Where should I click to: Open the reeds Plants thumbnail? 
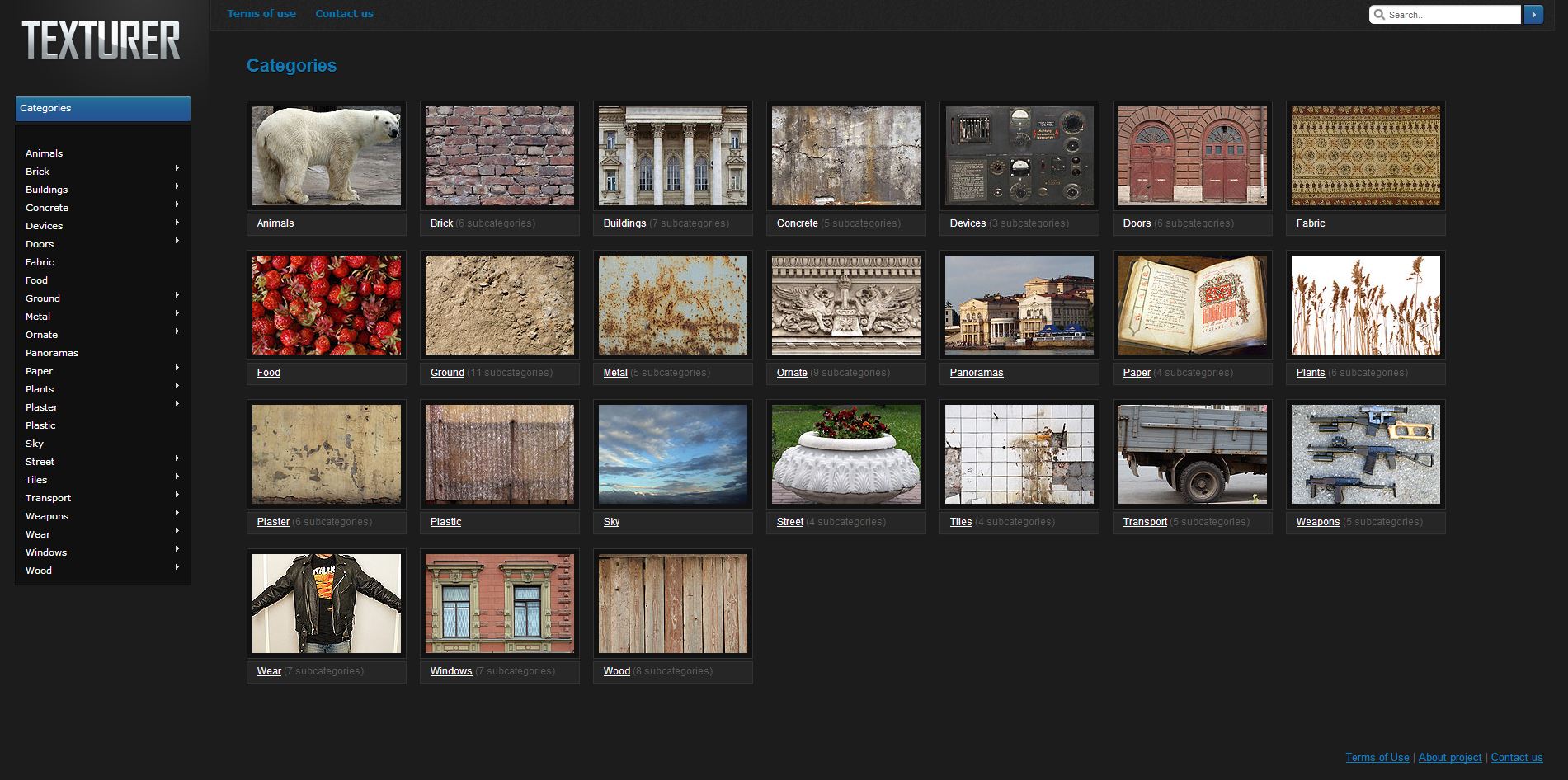pyautogui.click(x=1366, y=305)
